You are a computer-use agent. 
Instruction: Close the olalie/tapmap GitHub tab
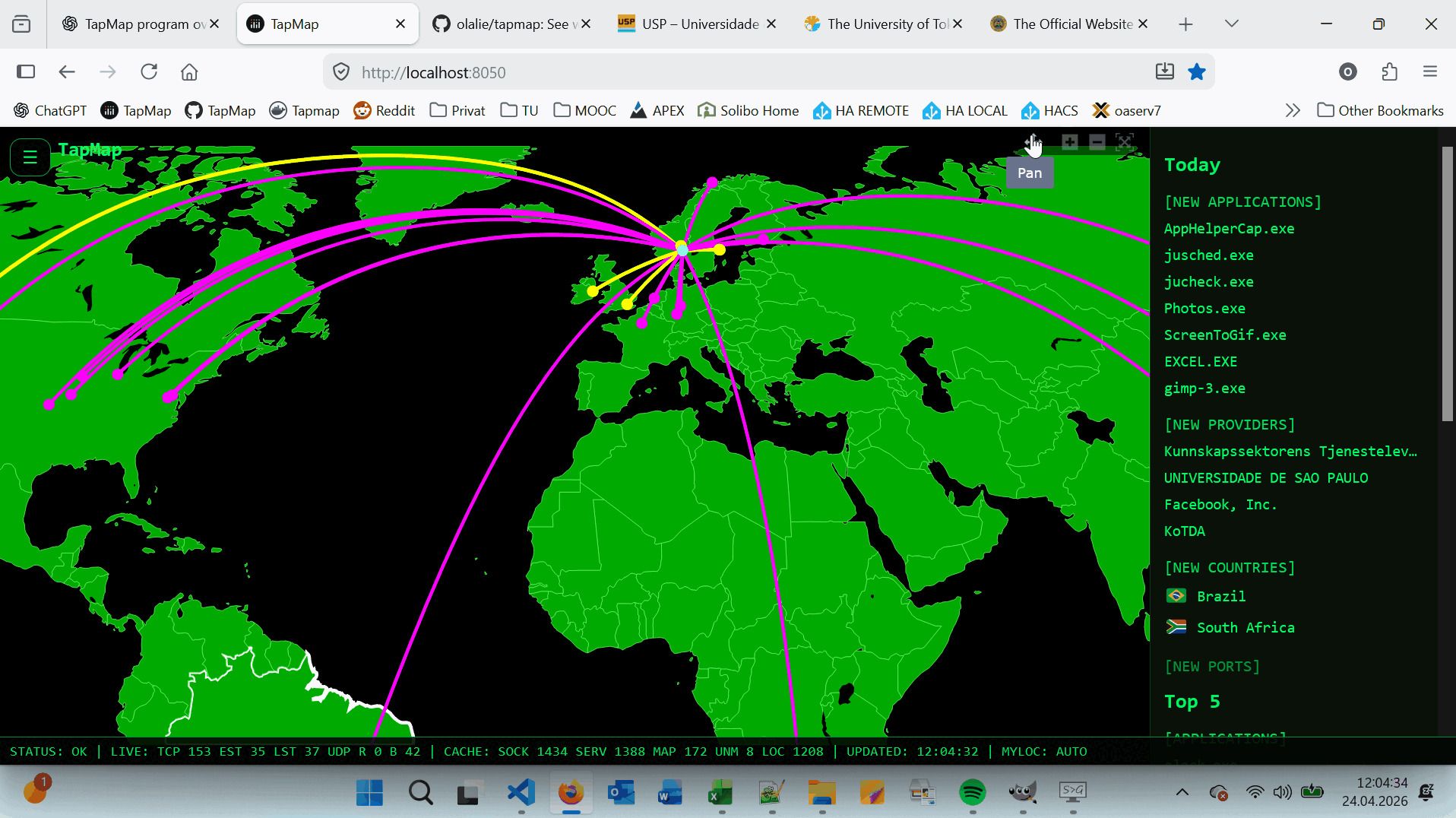[586, 24]
